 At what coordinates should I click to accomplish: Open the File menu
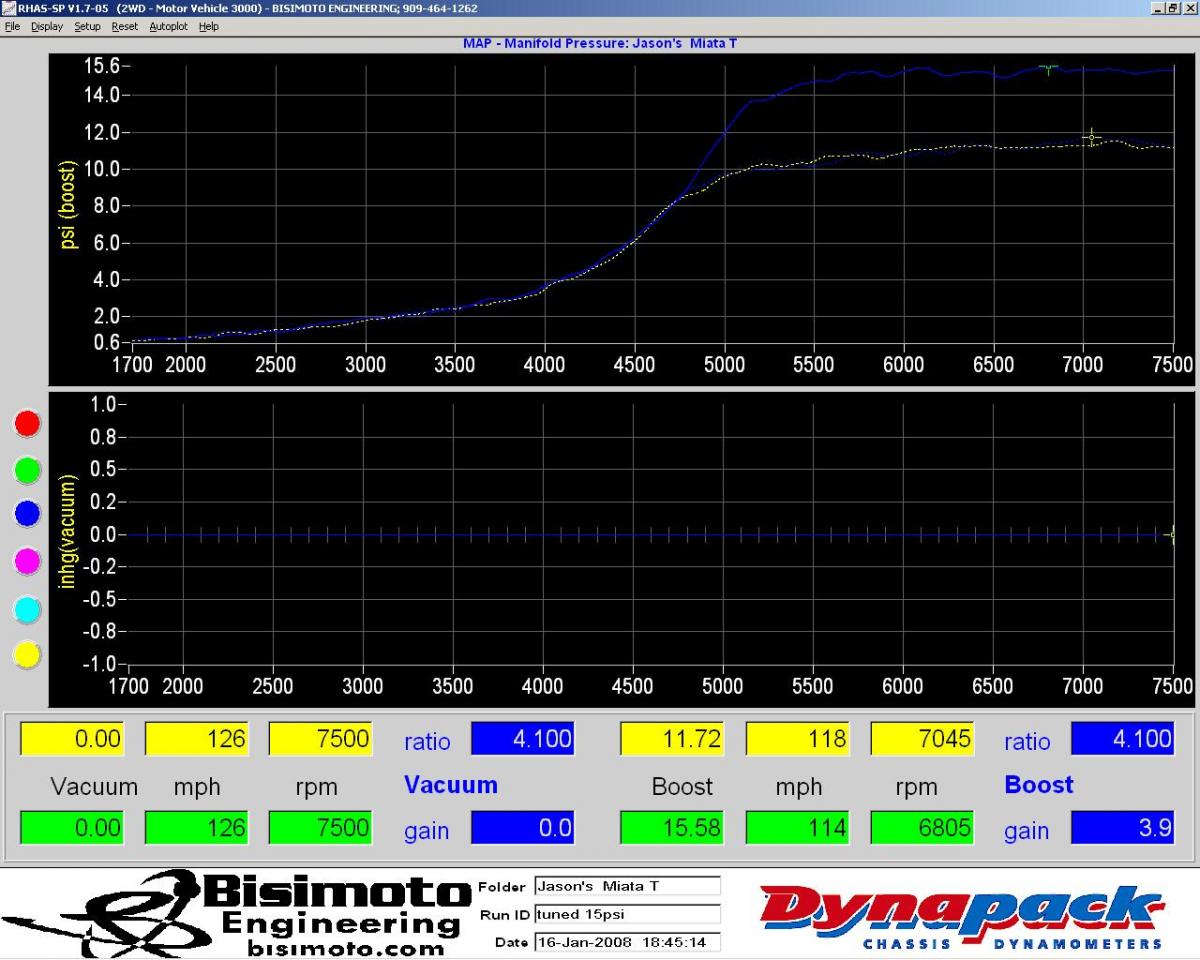coord(12,26)
